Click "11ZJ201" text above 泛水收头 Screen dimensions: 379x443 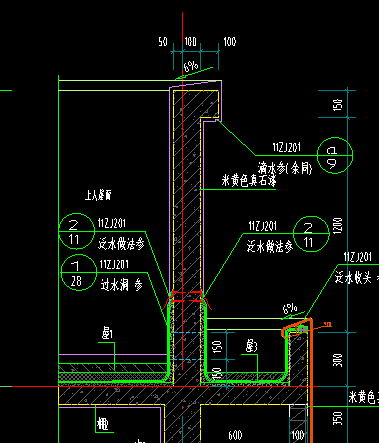tap(357, 257)
